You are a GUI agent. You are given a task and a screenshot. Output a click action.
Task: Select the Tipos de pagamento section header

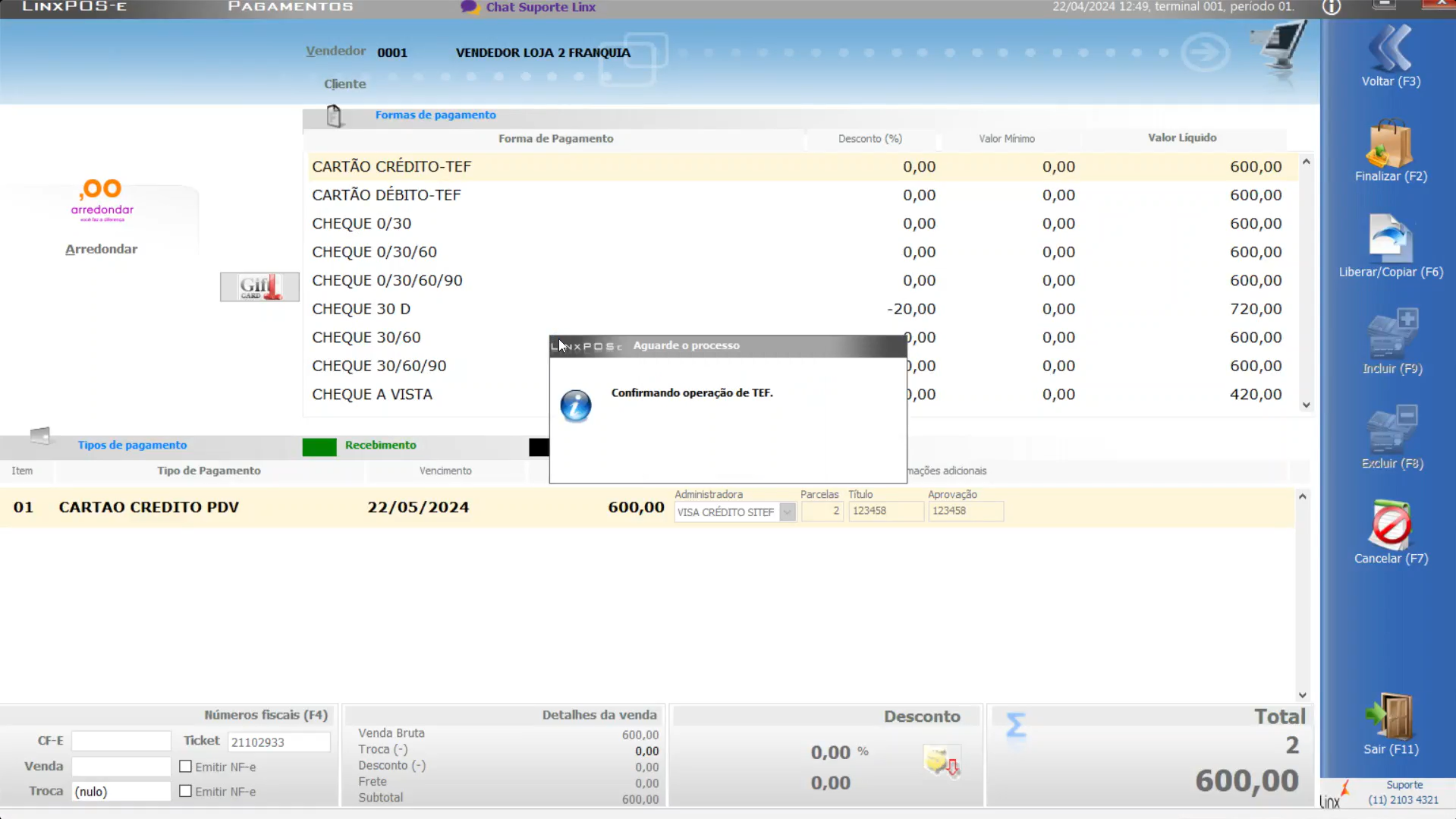[x=132, y=446]
